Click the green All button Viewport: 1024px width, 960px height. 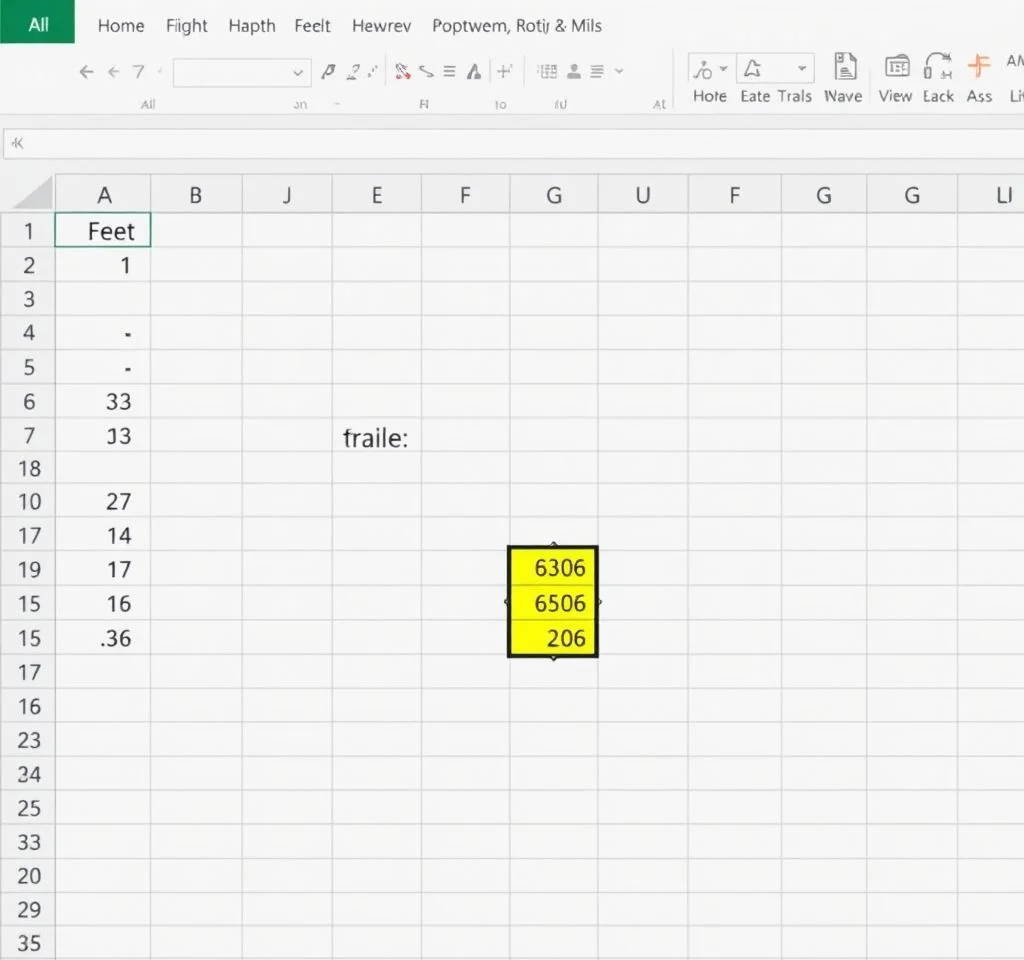coord(38,23)
